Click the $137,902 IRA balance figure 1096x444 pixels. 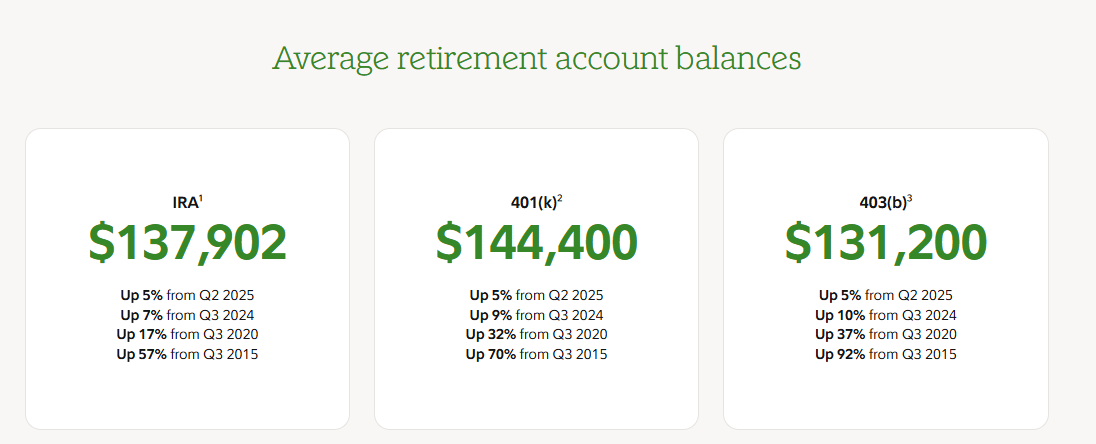[187, 243]
